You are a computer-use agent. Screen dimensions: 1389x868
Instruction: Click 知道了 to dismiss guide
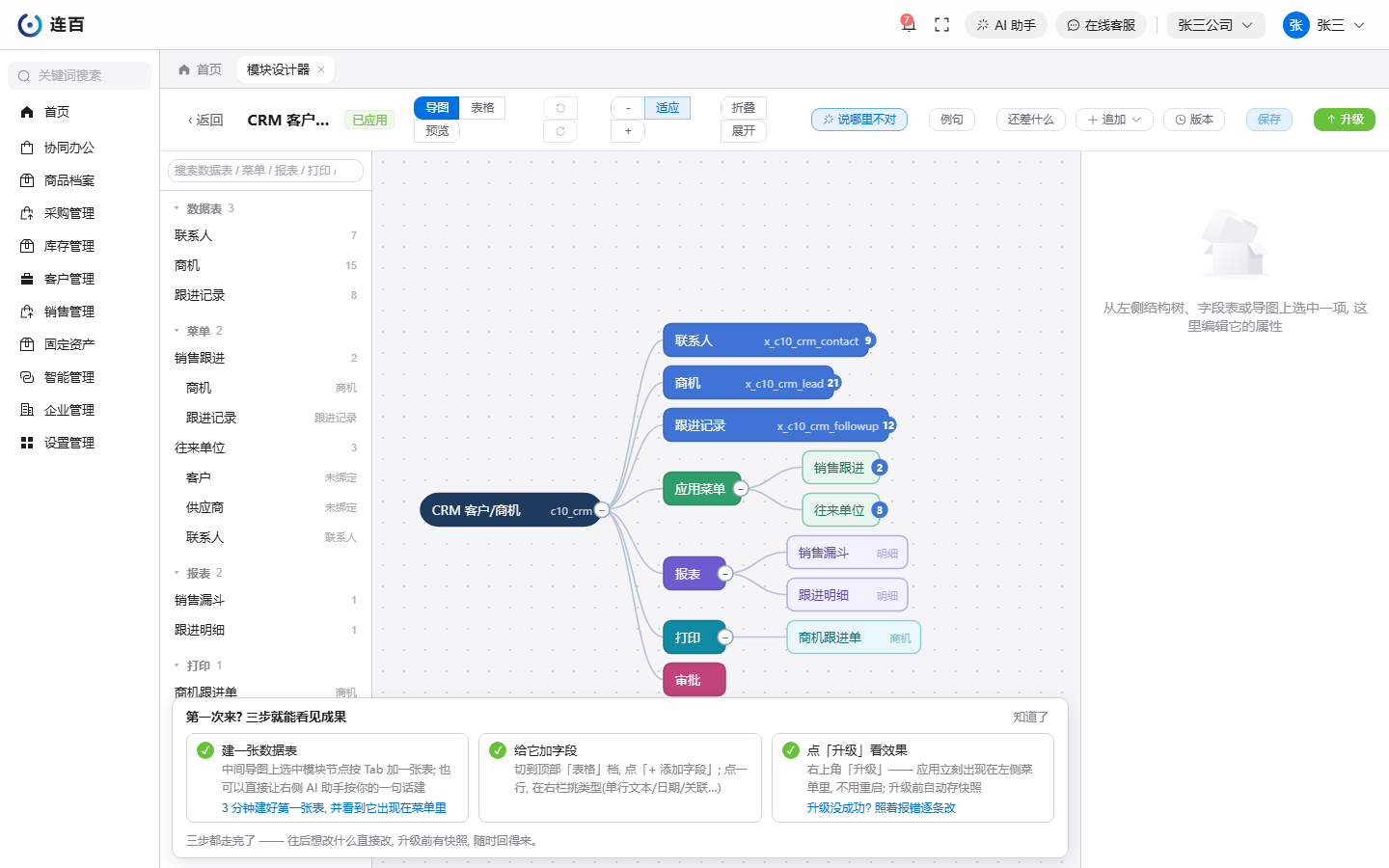[x=1030, y=717]
